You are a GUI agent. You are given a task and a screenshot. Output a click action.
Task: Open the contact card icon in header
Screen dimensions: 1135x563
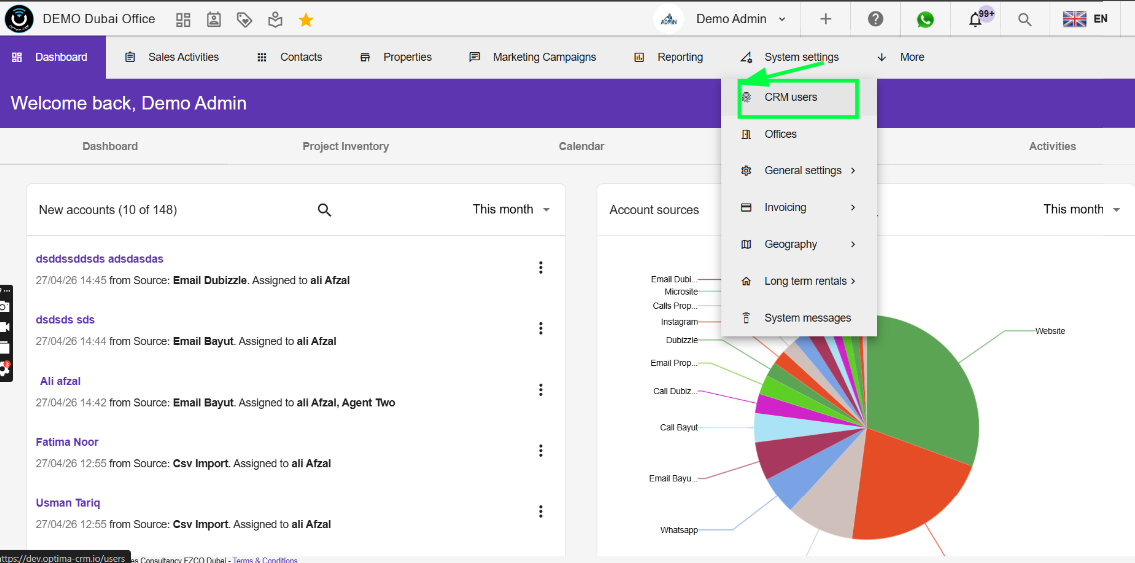tap(214, 20)
